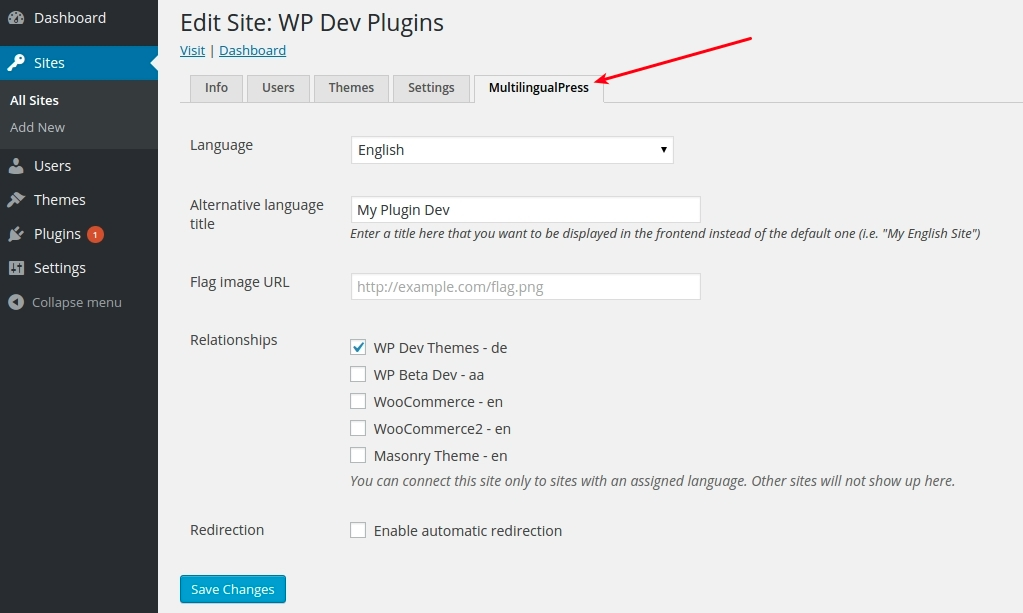The height and width of the screenshot is (613, 1023).
Task: Click the Settings sliders icon in sidebar
Action: [16, 268]
